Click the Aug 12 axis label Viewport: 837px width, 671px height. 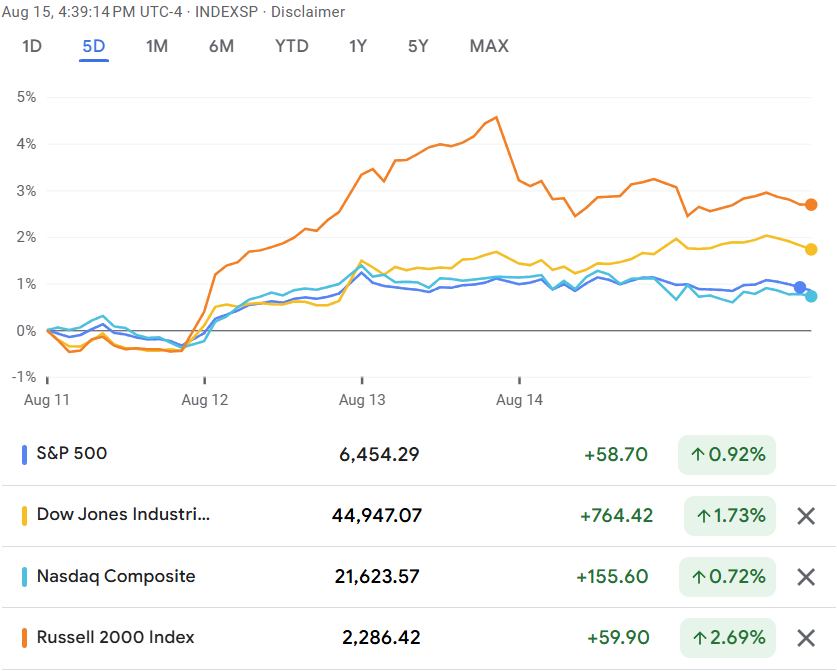(x=204, y=400)
